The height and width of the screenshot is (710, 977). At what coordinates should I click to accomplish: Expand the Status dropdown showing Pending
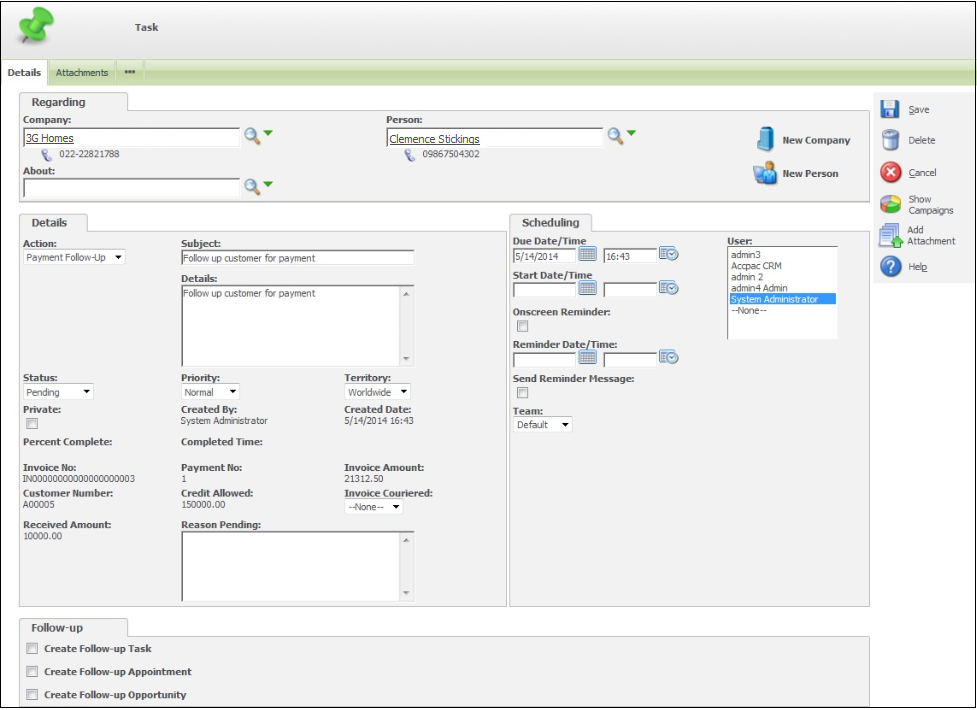point(58,393)
